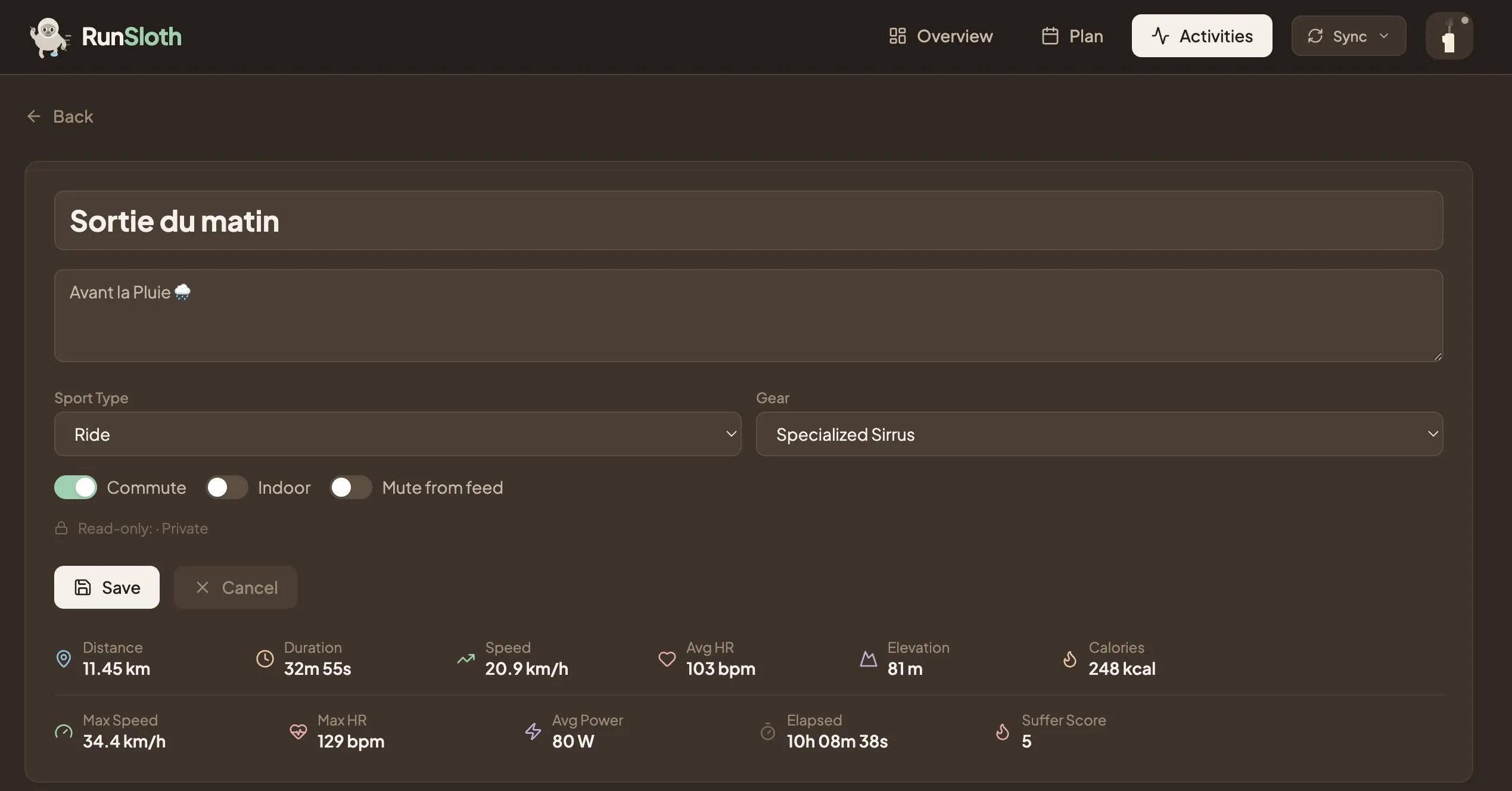Viewport: 1512px width, 791px height.
Task: Click the Max Speed gauge icon
Action: [64, 731]
